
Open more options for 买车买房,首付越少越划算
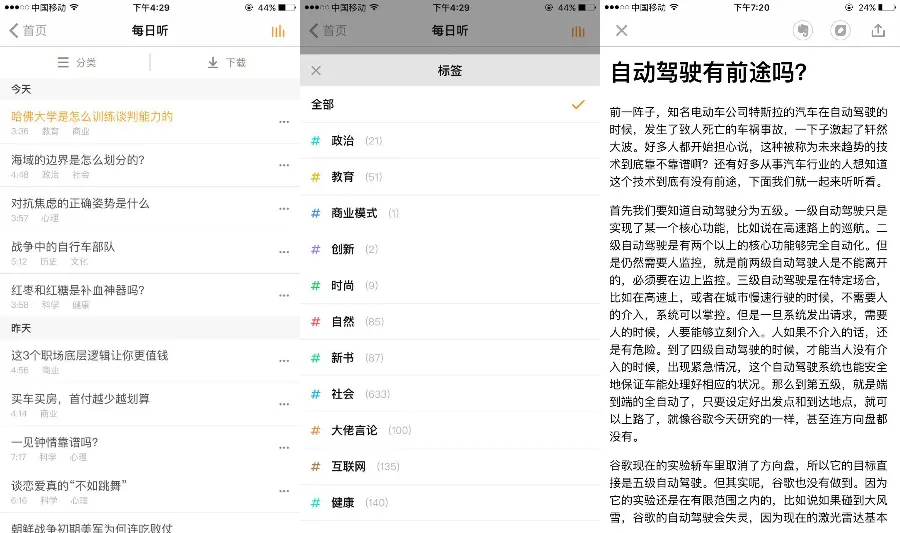(284, 404)
